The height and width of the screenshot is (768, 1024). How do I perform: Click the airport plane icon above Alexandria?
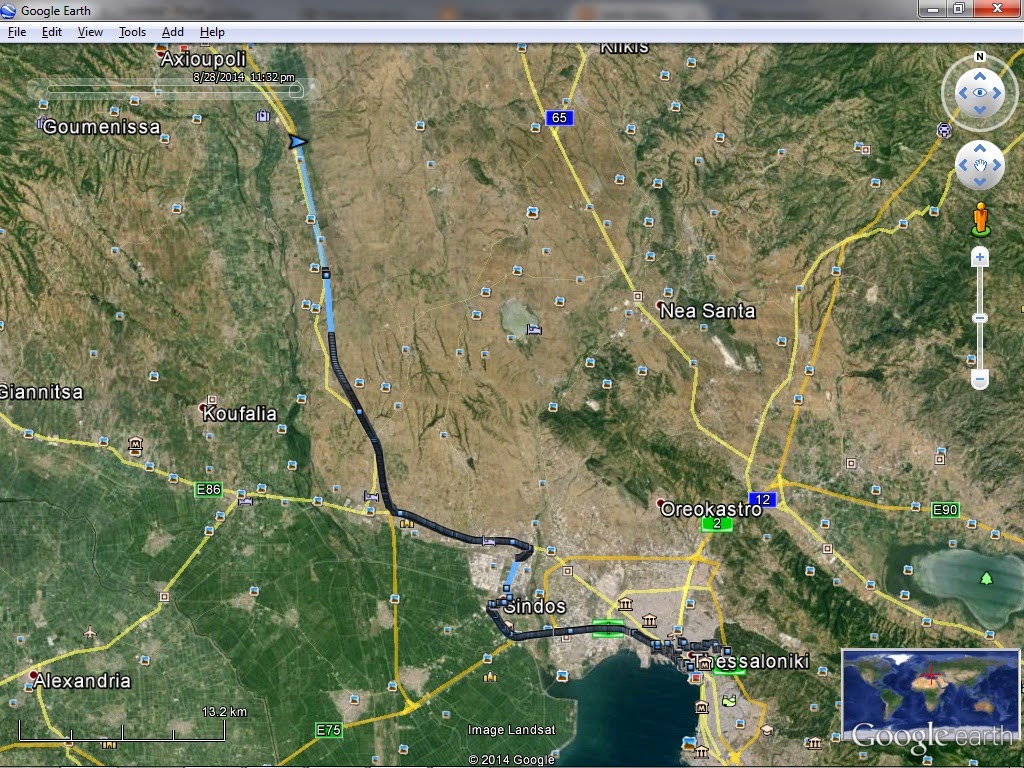coord(89,632)
